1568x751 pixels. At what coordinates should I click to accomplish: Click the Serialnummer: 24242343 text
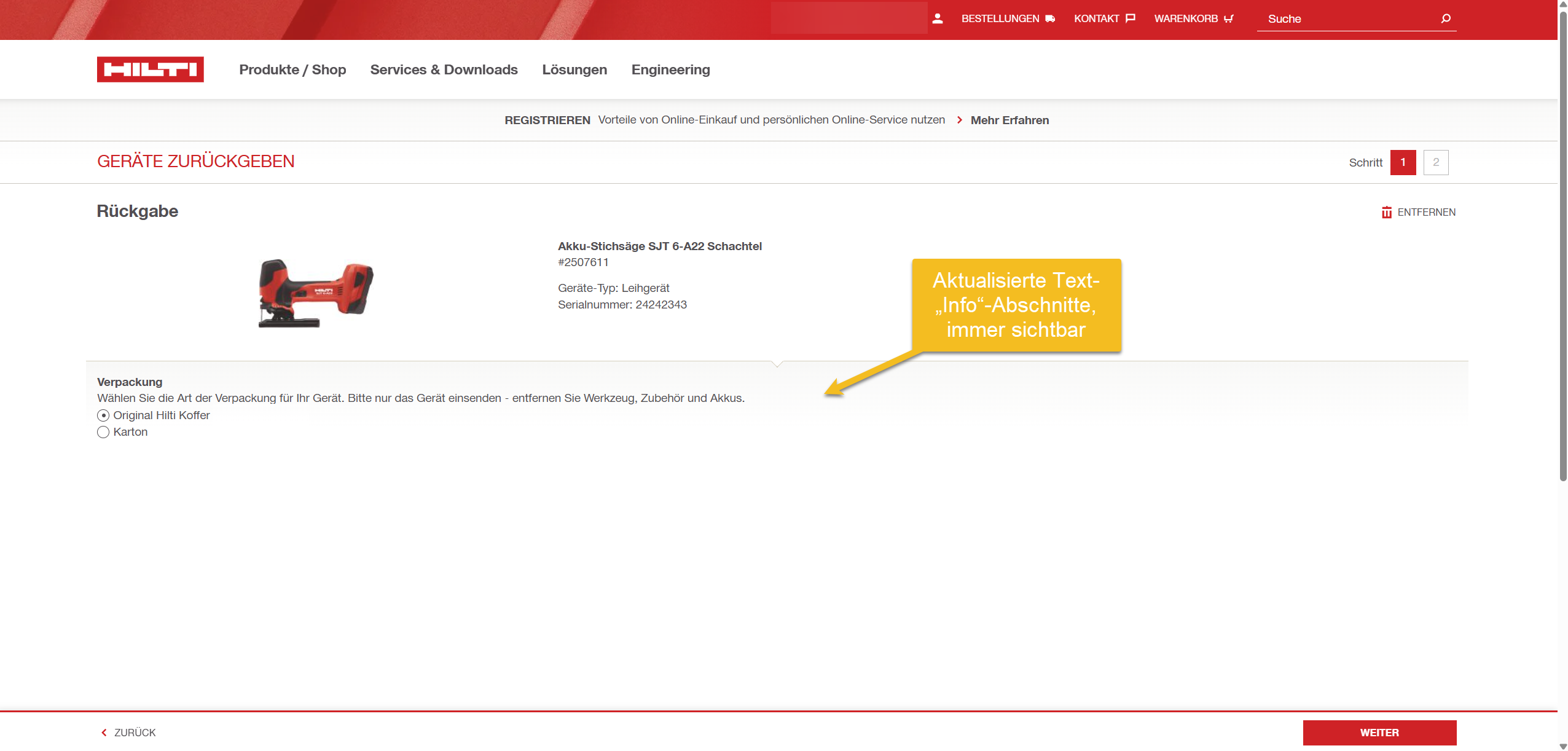click(x=622, y=304)
